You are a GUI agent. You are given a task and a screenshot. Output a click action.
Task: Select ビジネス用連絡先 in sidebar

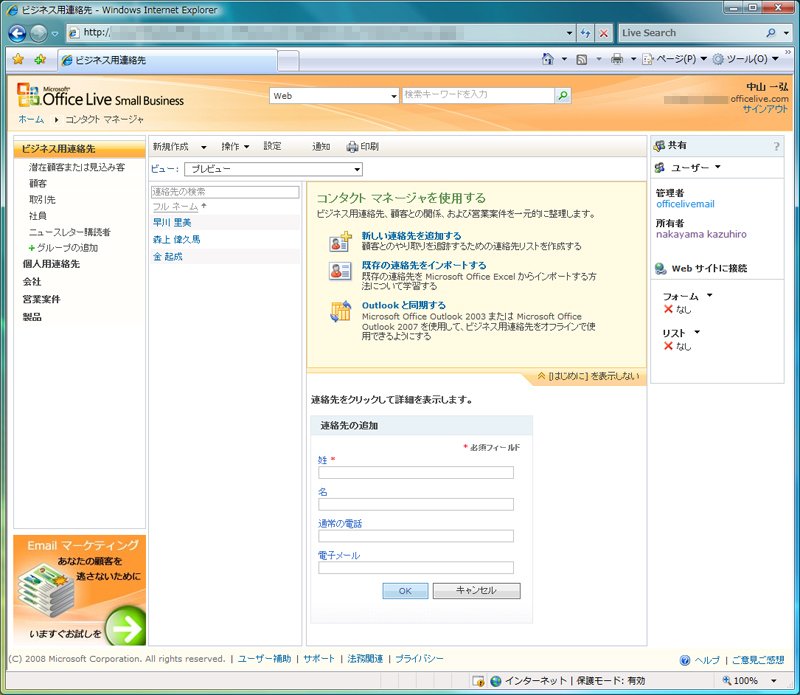coord(80,149)
